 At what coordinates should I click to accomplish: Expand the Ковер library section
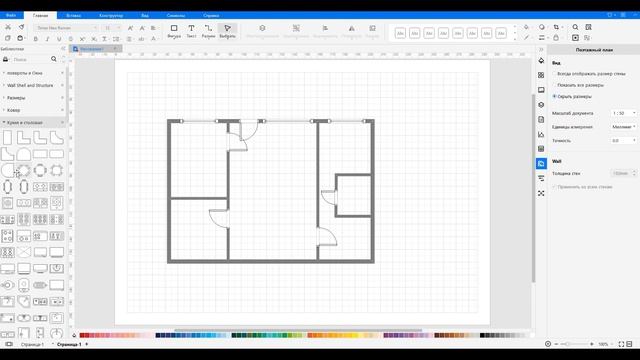[x=33, y=110]
